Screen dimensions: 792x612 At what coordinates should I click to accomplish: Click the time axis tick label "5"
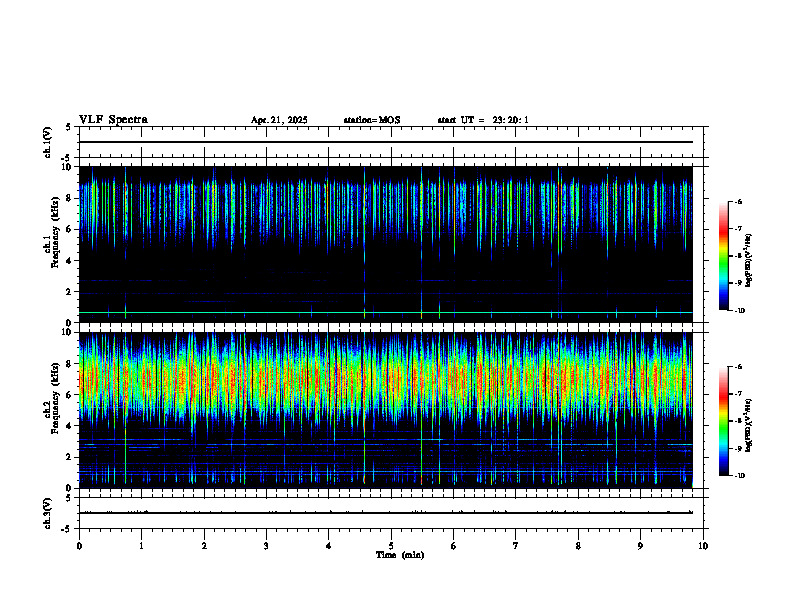point(391,546)
